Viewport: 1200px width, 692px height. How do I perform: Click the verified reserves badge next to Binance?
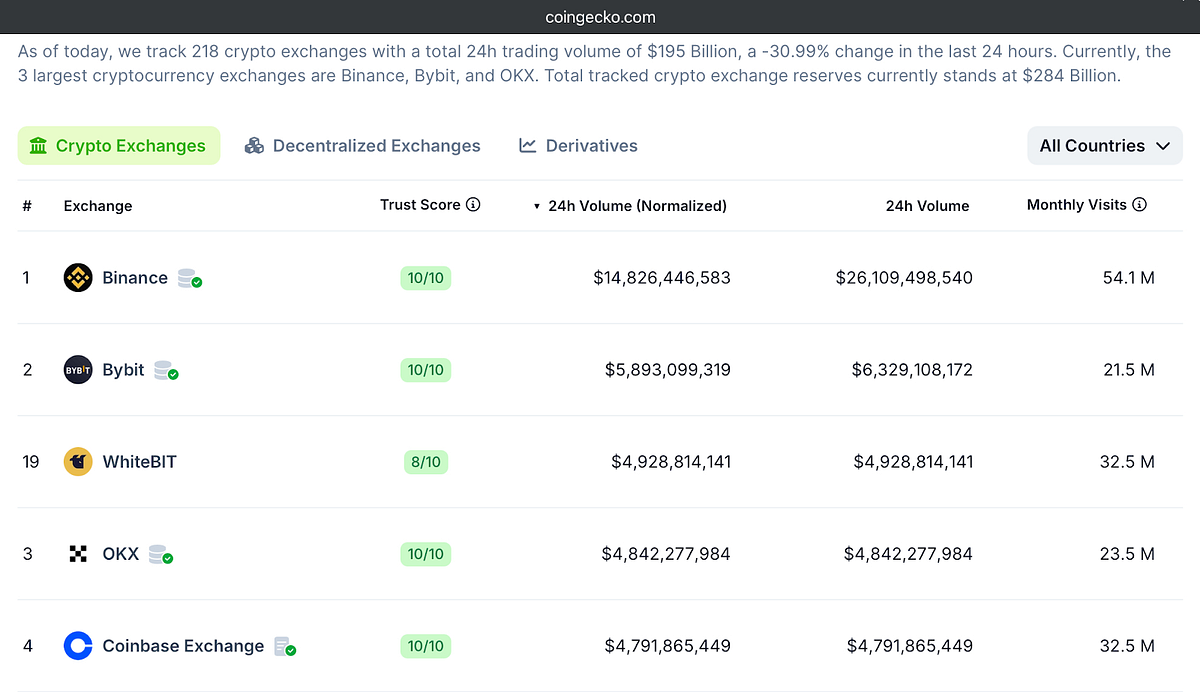[x=189, y=278]
